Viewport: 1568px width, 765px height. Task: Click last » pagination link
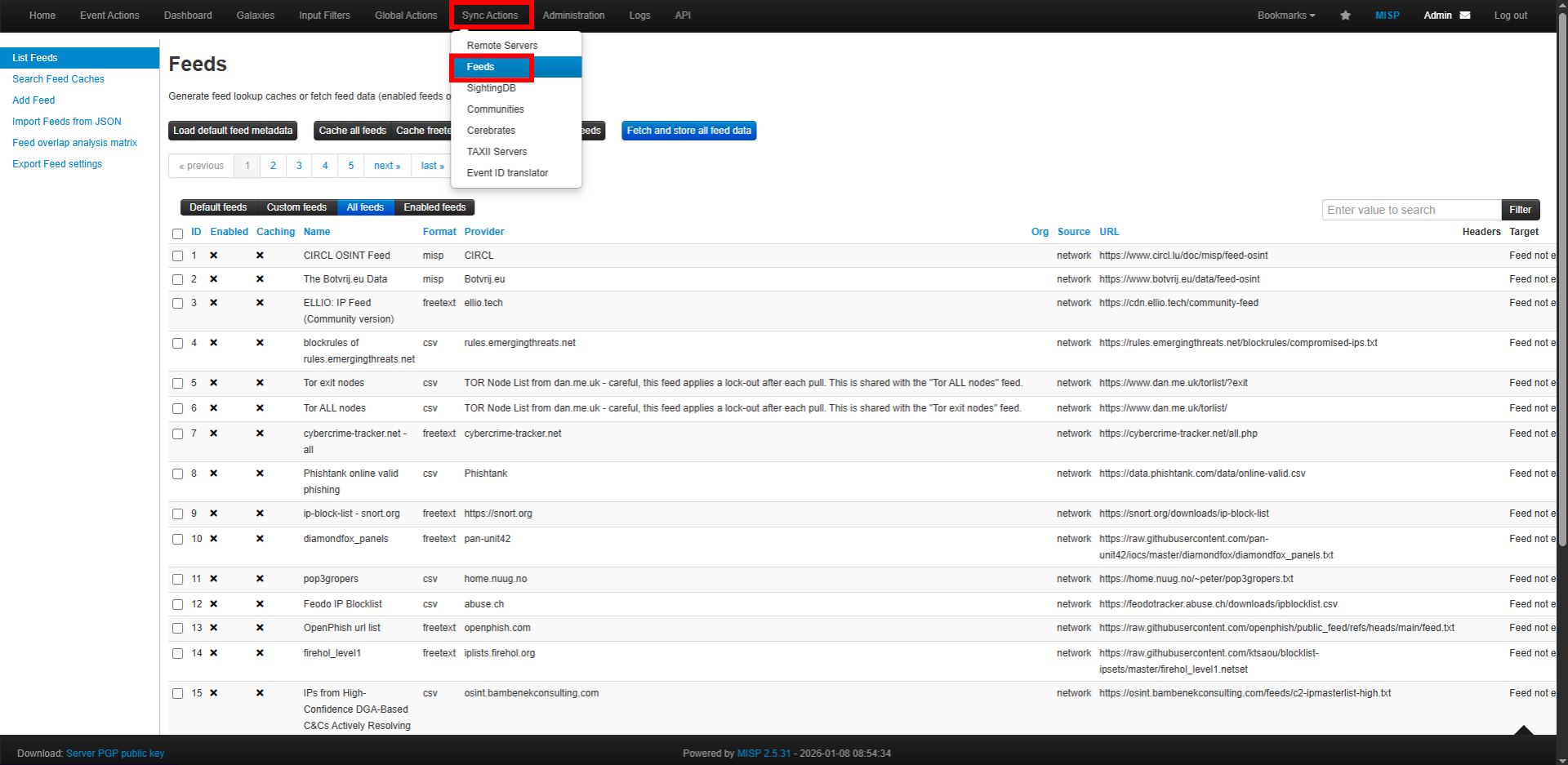pyautogui.click(x=432, y=166)
